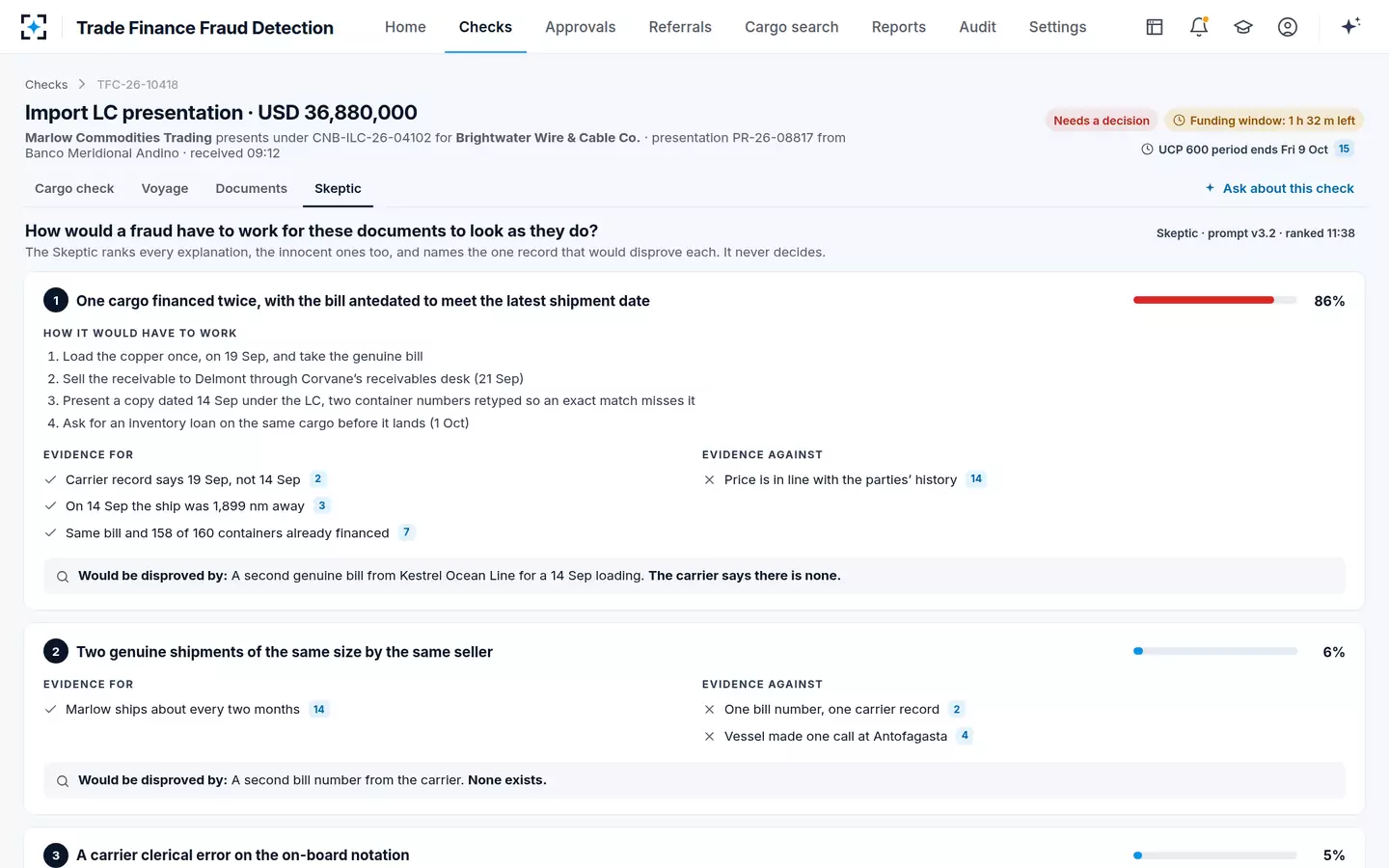The image size is (1389, 868).
Task: Launch the sparkle AI assistant icon
Action: point(1350,26)
